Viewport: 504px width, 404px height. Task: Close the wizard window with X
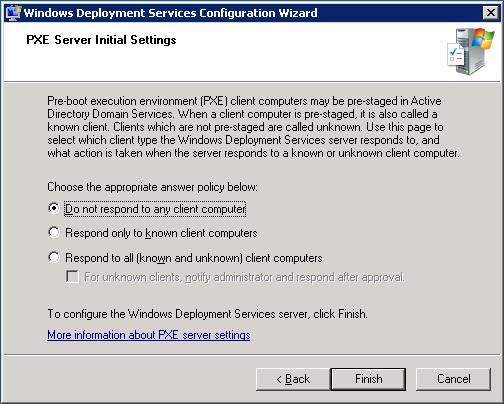(x=491, y=13)
